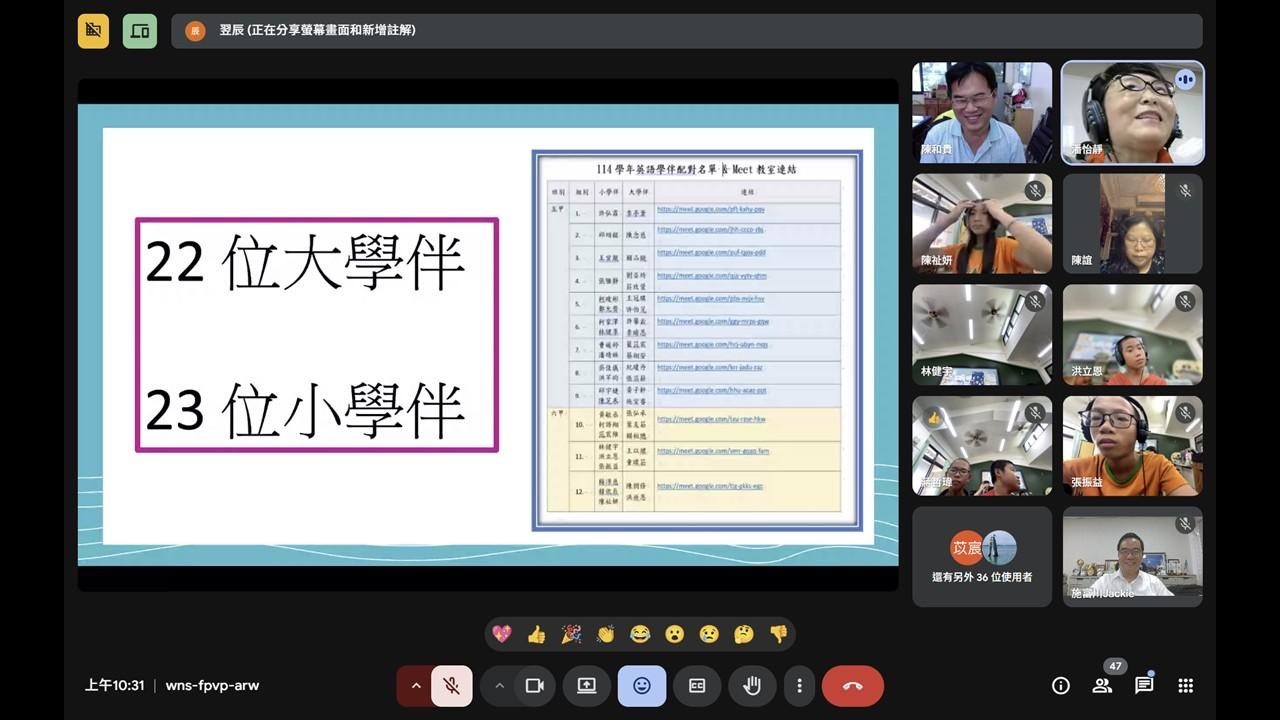Turn on closed captions

pos(697,686)
